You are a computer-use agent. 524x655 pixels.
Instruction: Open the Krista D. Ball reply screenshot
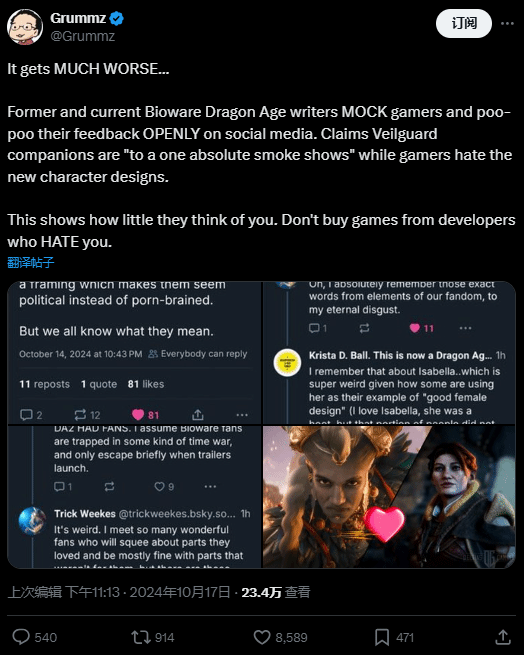[x=389, y=353]
